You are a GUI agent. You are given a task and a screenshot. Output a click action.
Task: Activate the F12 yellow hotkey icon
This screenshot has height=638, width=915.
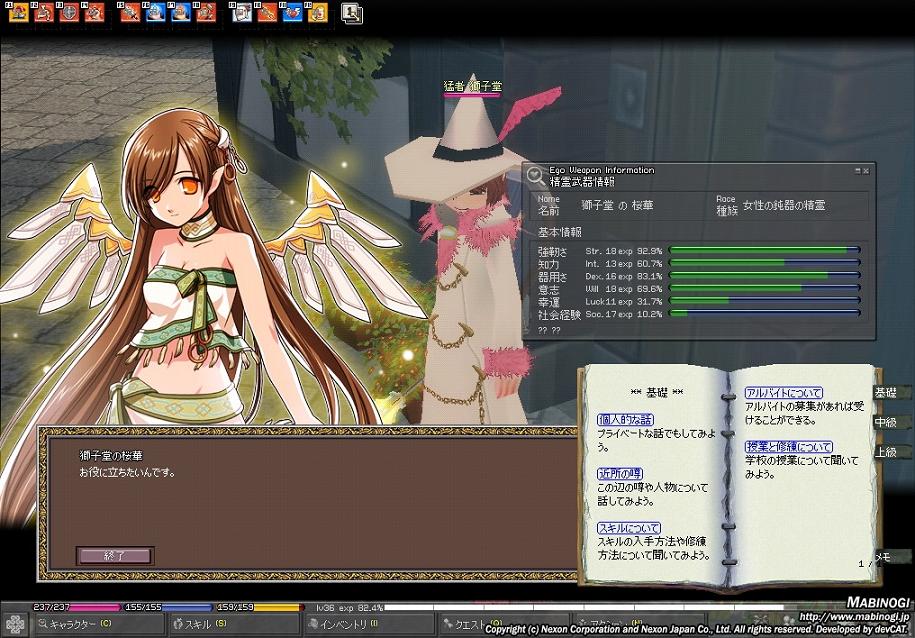tap(317, 12)
